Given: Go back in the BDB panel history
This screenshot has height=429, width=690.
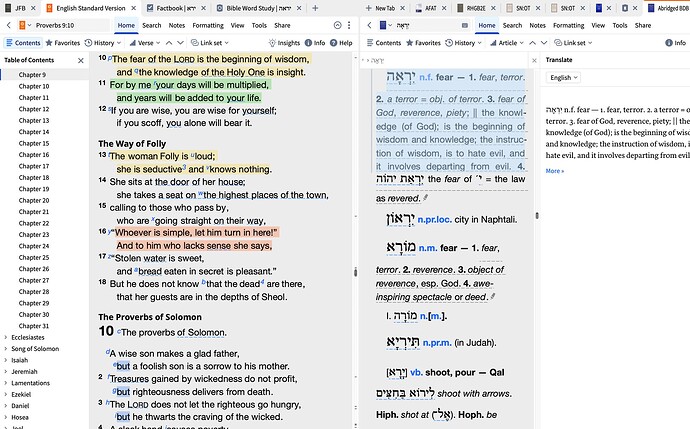Looking at the screenshot, I should pos(369,26).
